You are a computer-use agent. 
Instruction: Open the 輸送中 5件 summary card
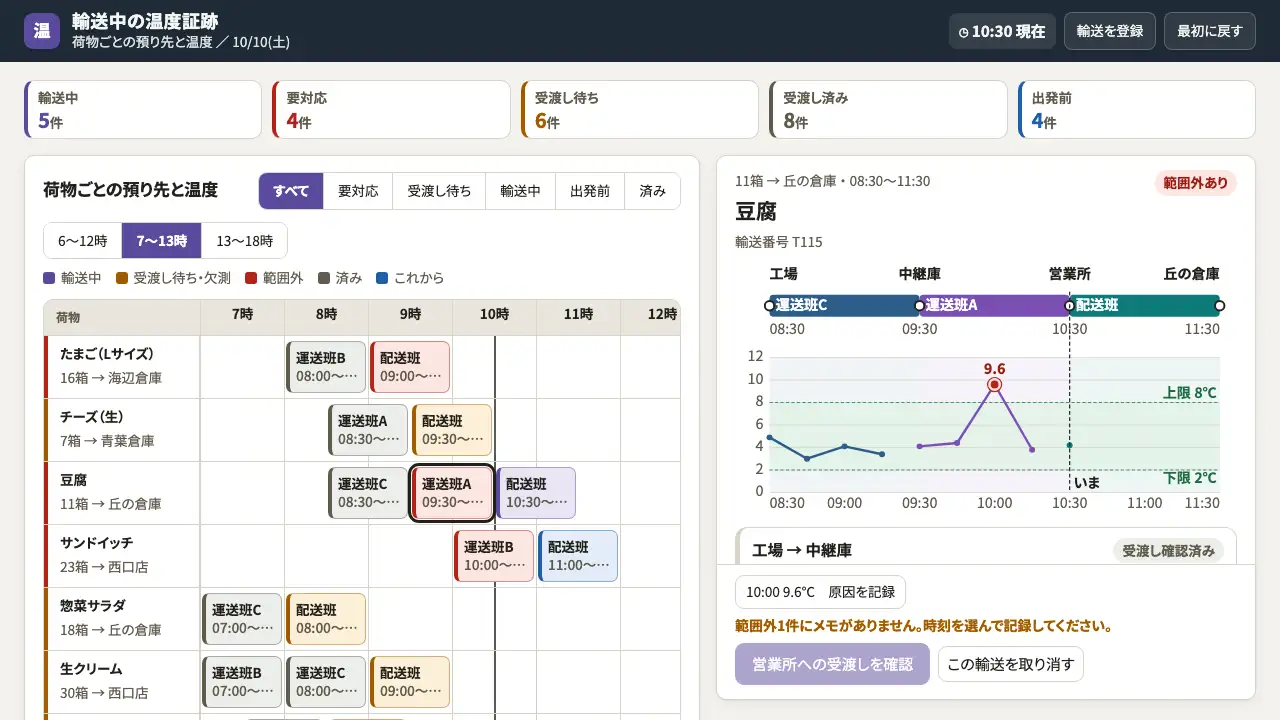coord(143,109)
